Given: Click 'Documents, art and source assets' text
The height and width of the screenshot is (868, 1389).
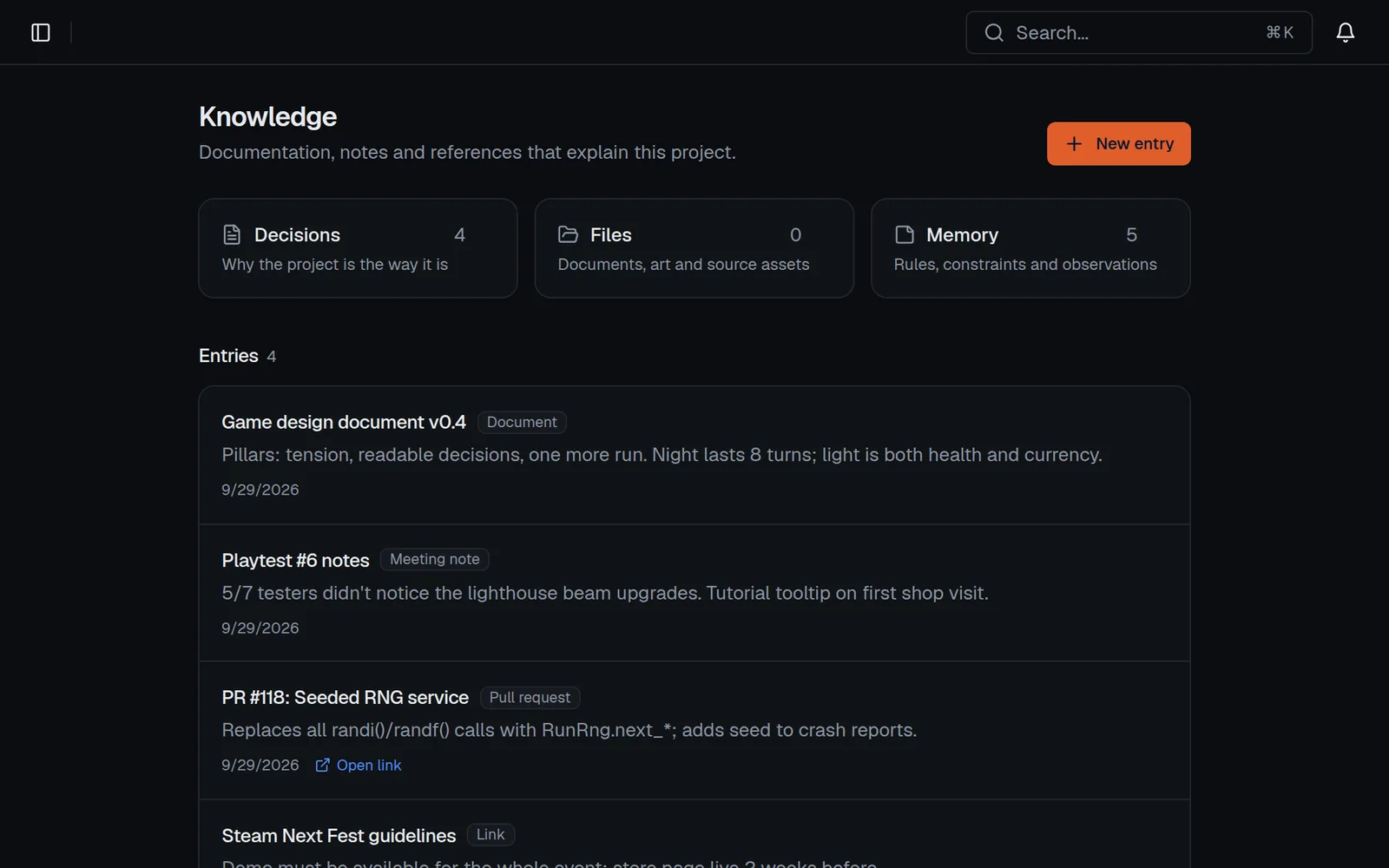Looking at the screenshot, I should pos(683,265).
